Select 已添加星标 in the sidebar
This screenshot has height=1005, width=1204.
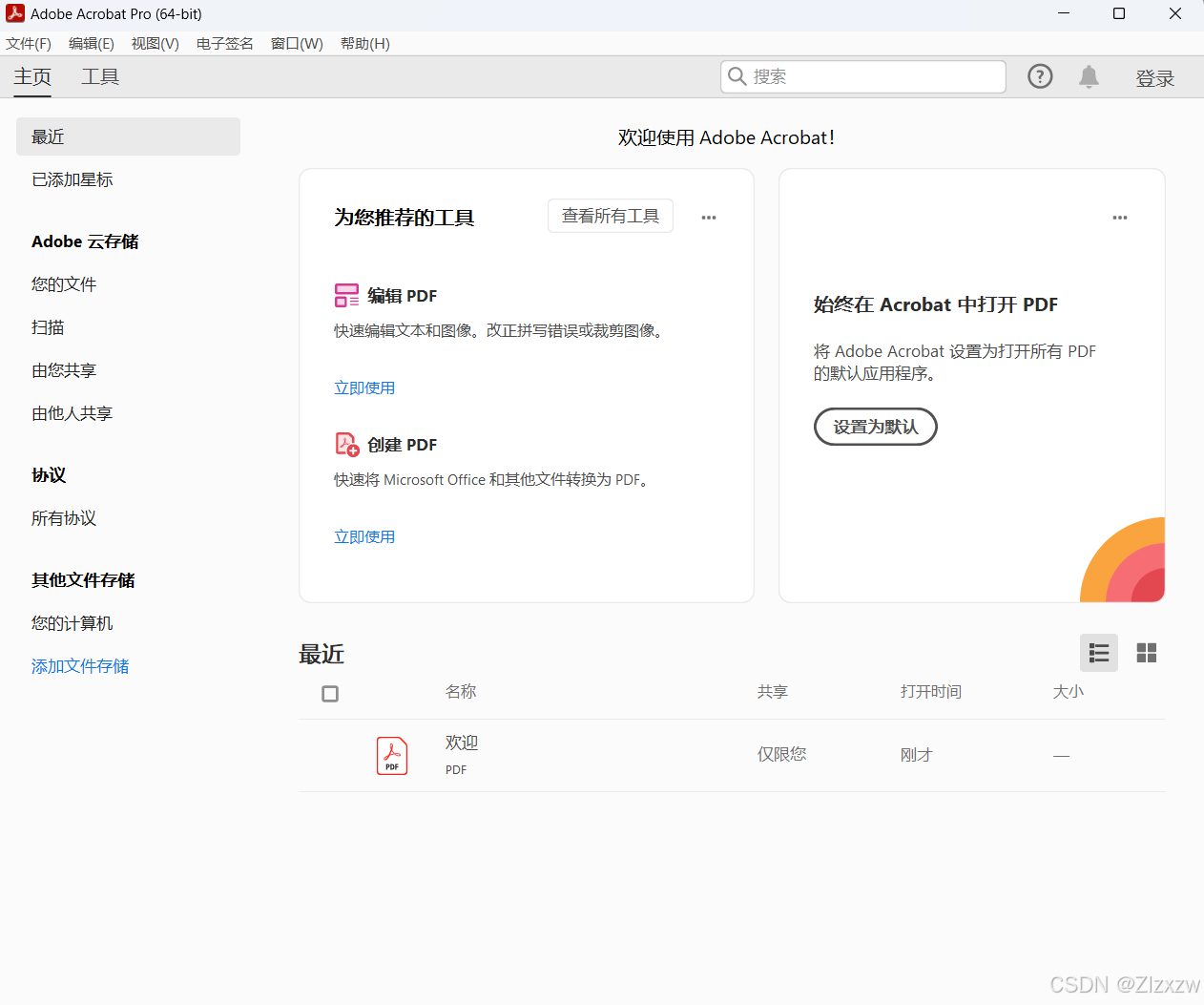click(73, 179)
